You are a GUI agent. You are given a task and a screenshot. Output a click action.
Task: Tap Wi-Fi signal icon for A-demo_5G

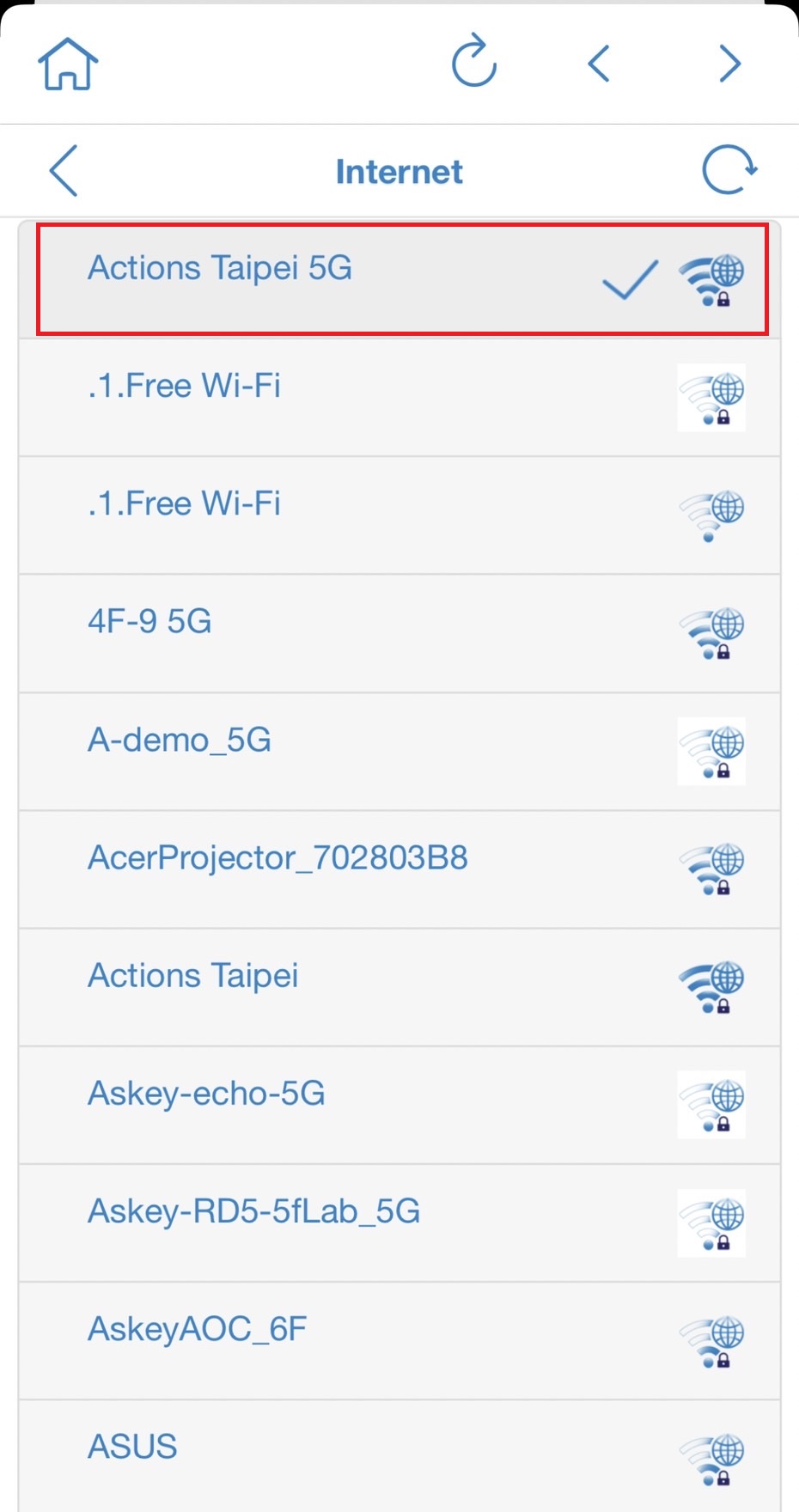pyautogui.click(x=711, y=752)
